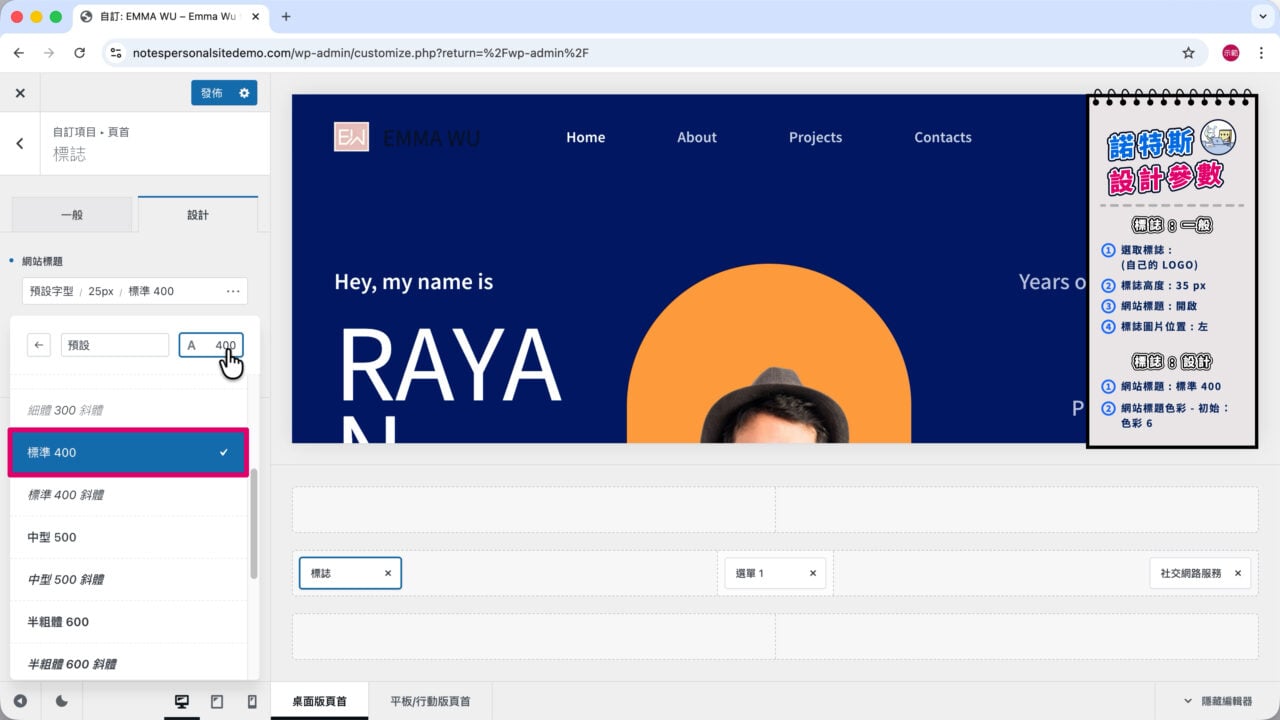Screen dimensions: 1280x720
Task: Click the font weight list scrollbar
Action: [254, 523]
